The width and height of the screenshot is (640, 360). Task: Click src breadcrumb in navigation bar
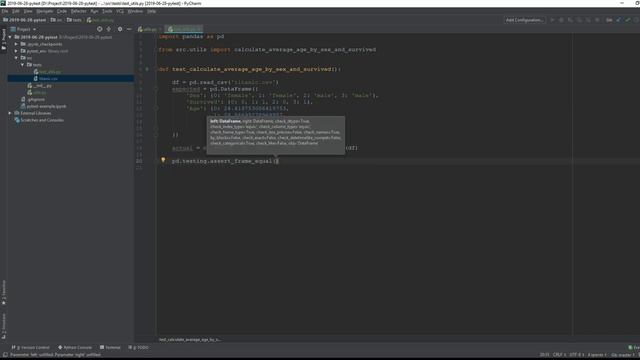tap(56, 20)
